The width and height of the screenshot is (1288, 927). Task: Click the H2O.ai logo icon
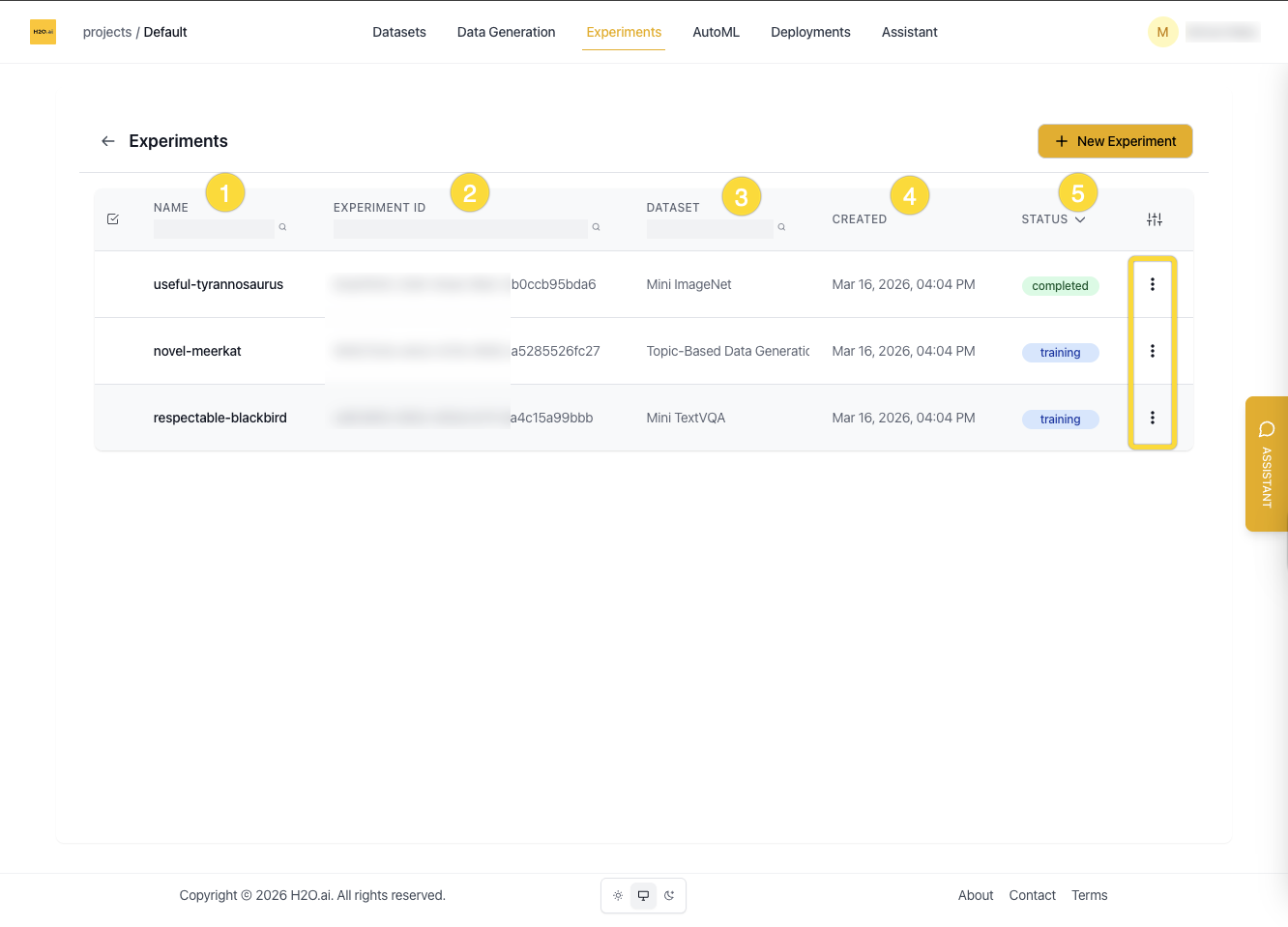pos(43,31)
